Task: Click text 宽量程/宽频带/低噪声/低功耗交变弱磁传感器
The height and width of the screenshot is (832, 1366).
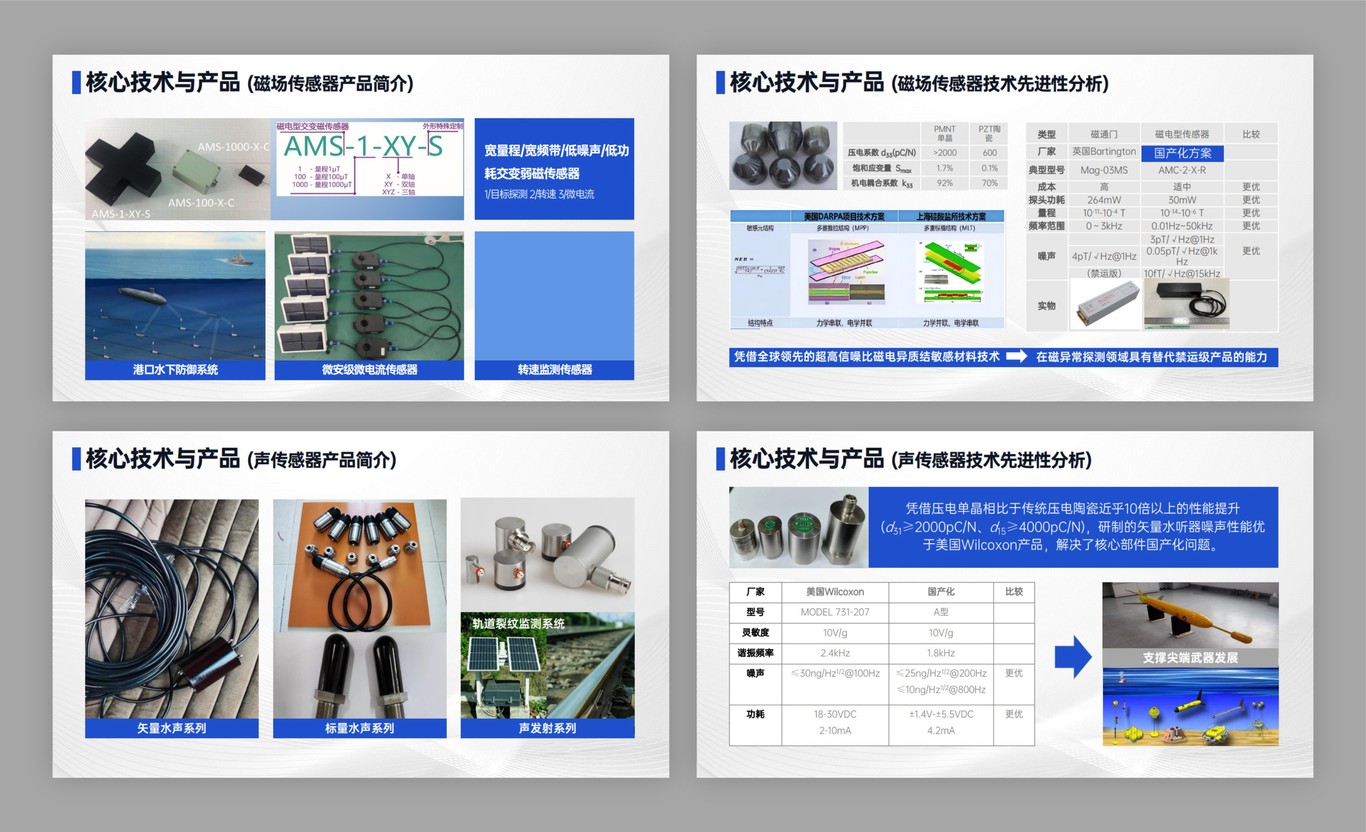Action: click(x=556, y=162)
